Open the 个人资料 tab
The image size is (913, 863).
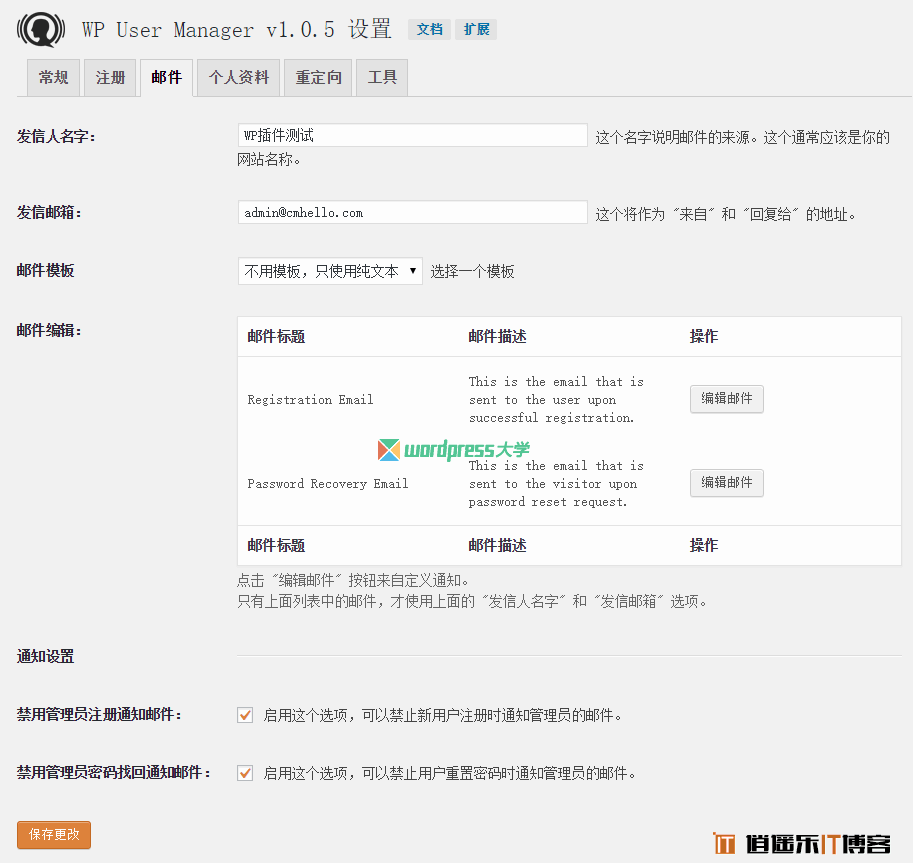click(239, 77)
